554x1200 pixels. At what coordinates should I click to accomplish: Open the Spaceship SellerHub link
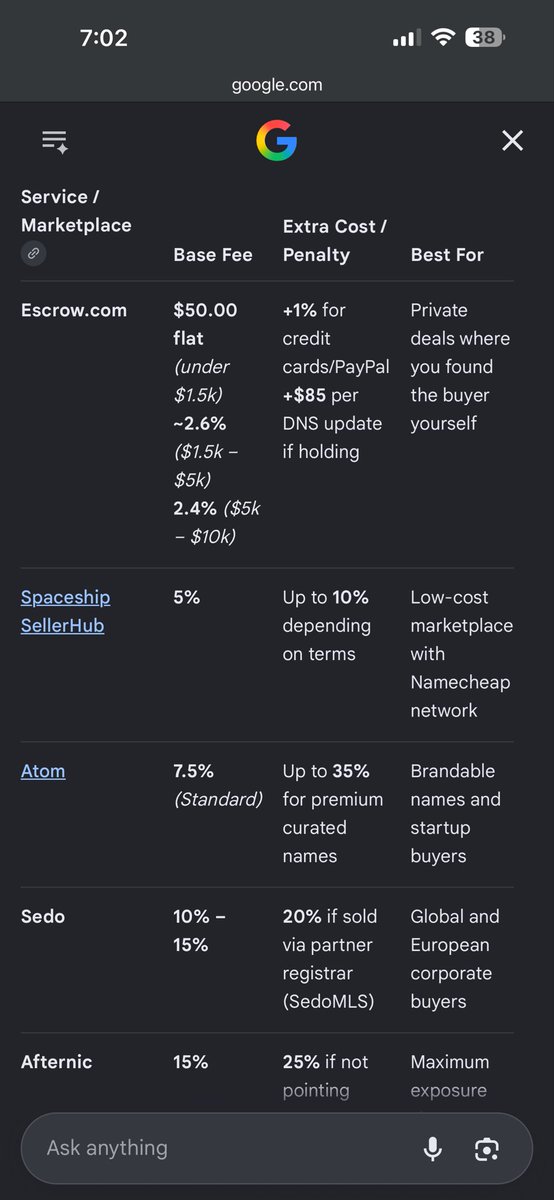coord(66,611)
